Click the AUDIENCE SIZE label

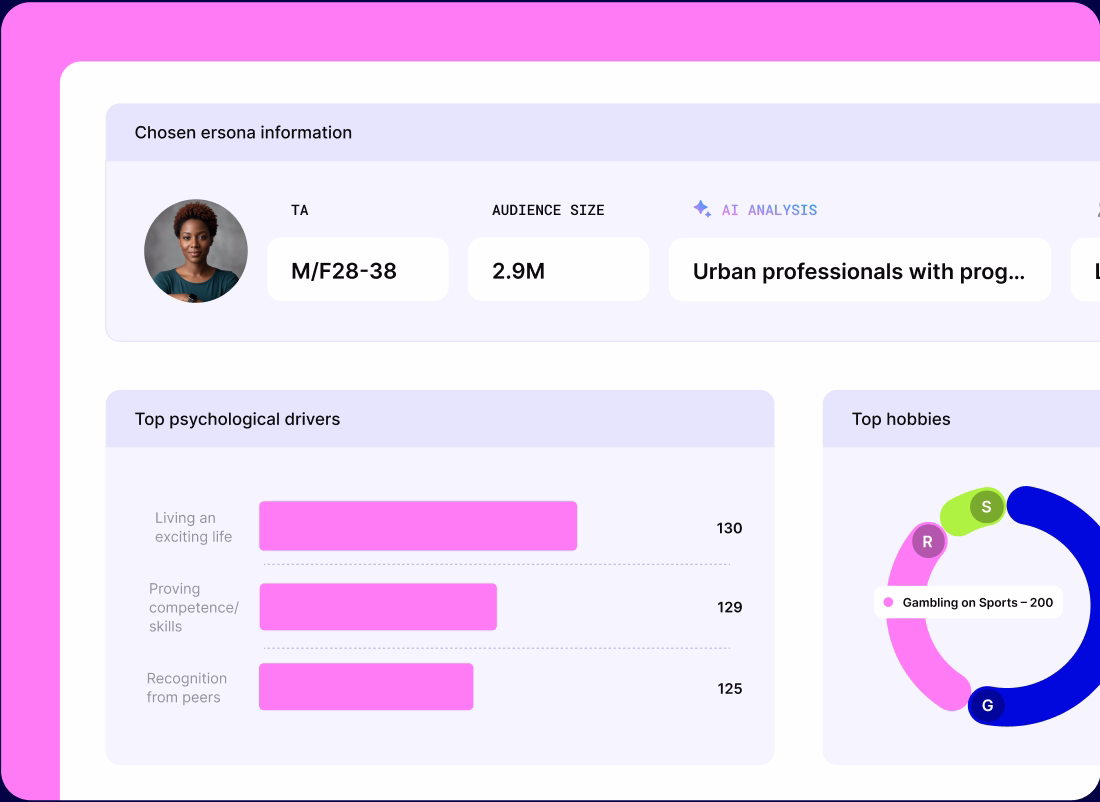point(548,210)
